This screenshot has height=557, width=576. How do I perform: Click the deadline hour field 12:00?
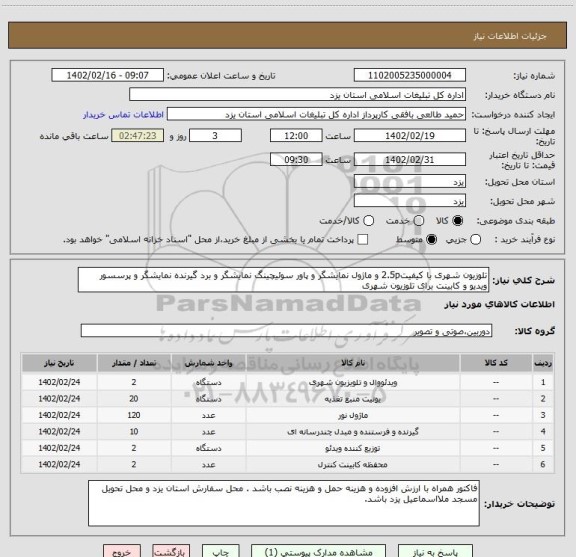[x=296, y=136]
